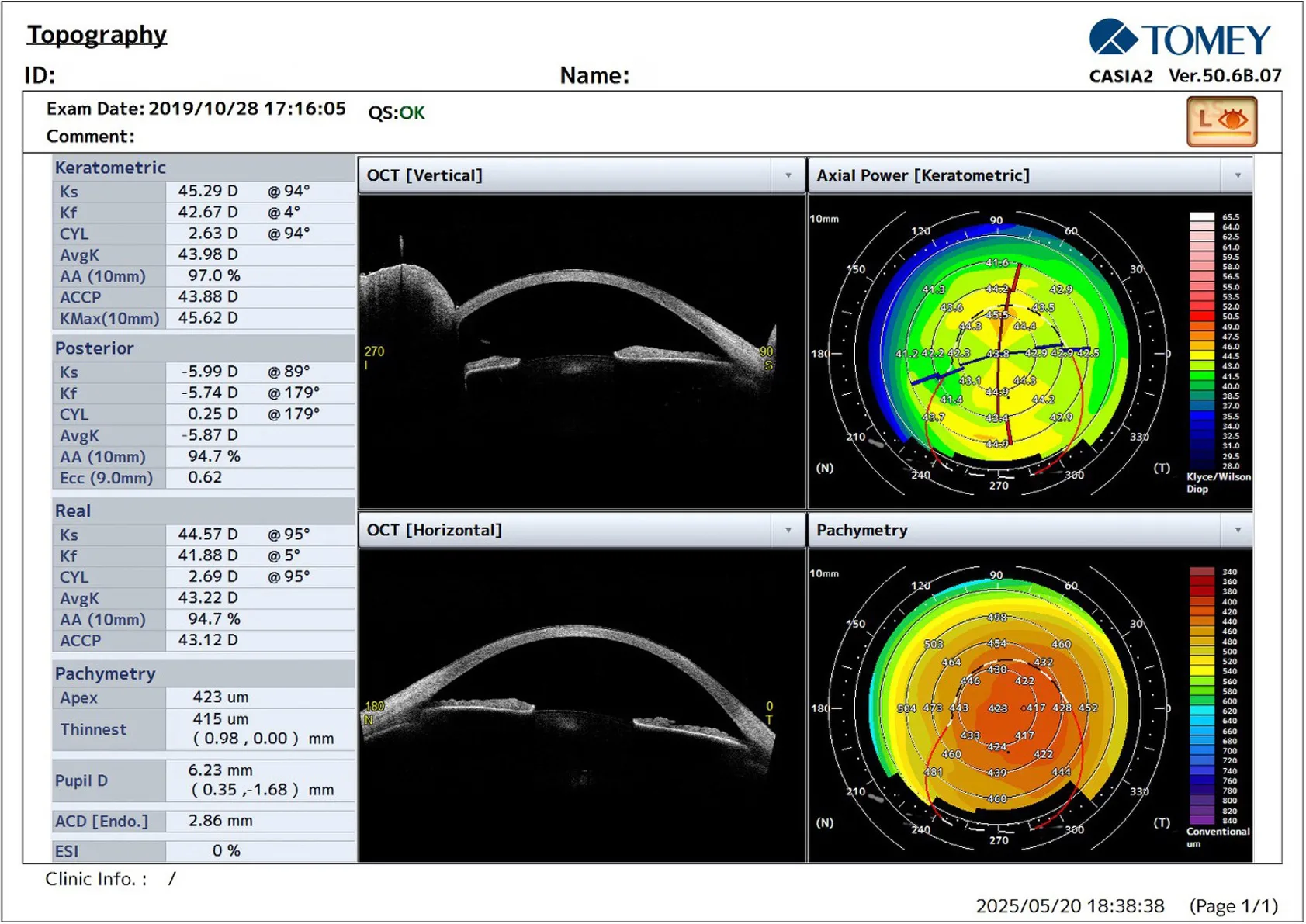This screenshot has width=1306, height=924.
Task: Click the Ecc (9.0mm) value 0.62
Action: [206, 478]
